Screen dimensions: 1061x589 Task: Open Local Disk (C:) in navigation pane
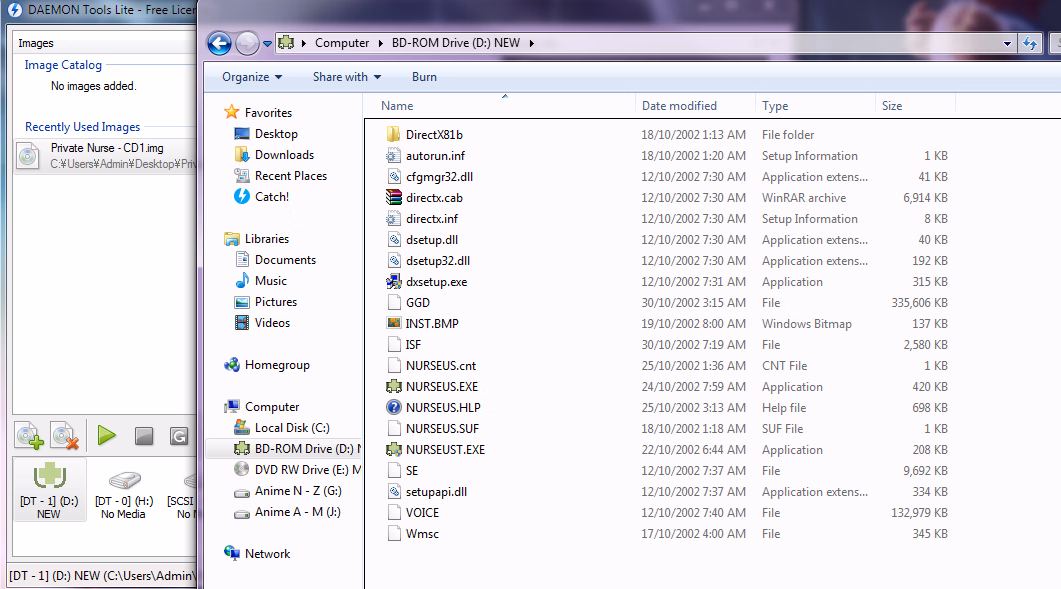tap(292, 427)
